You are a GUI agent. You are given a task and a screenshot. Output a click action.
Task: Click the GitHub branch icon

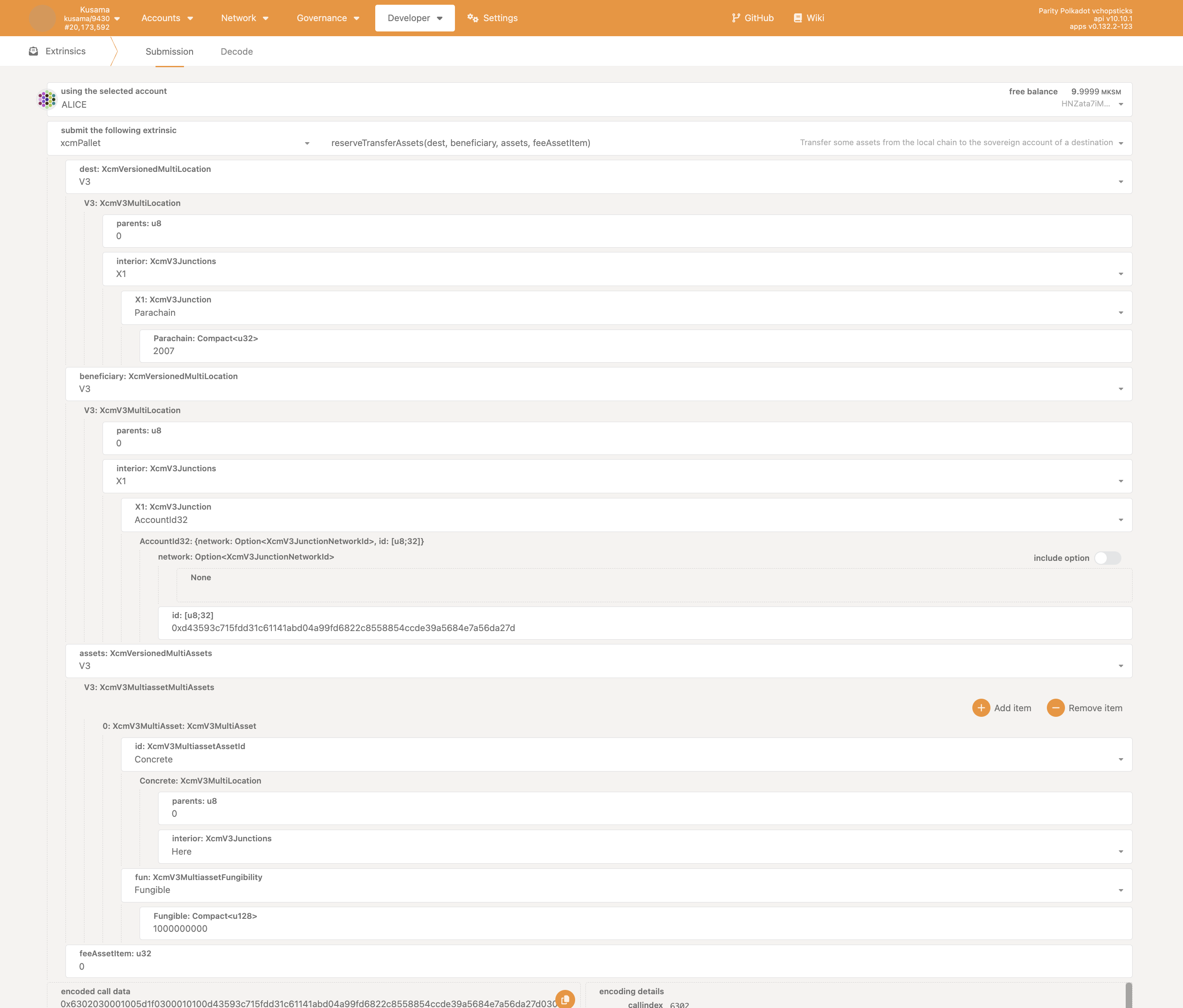(x=736, y=18)
